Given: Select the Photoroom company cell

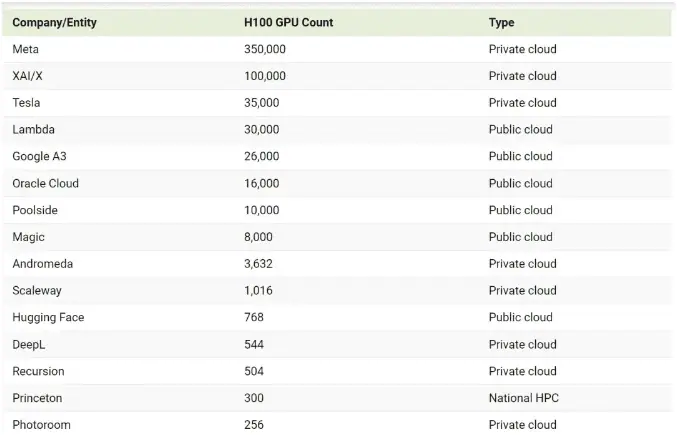Looking at the screenshot, I should click(x=41, y=425).
